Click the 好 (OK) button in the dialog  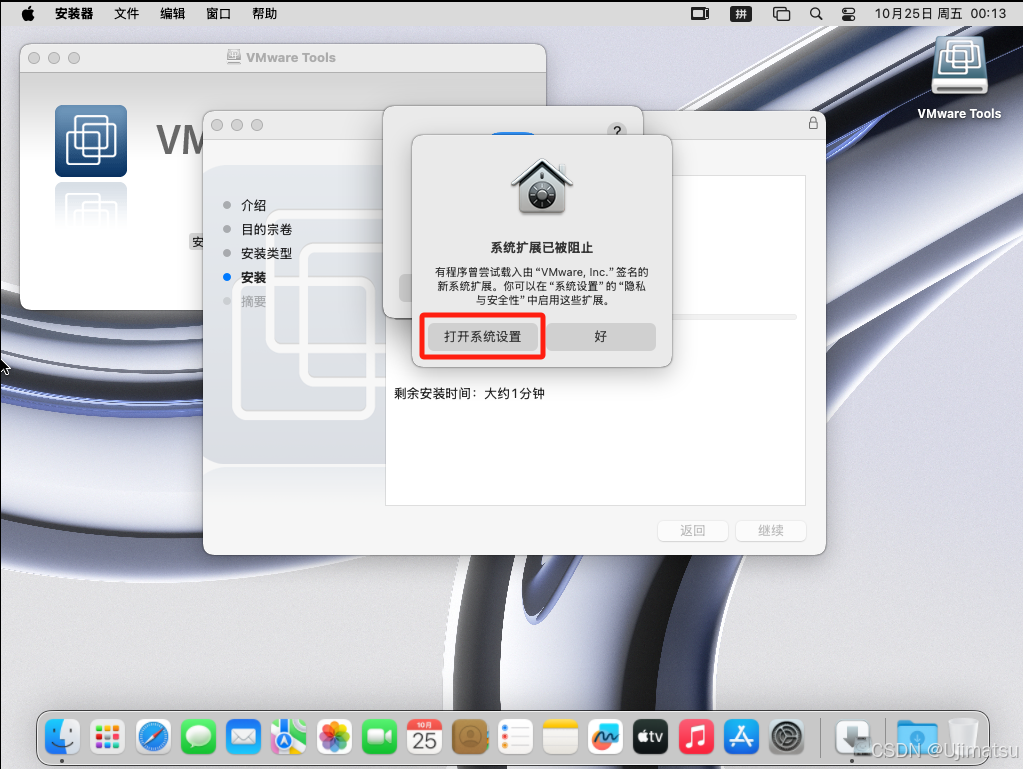point(601,337)
